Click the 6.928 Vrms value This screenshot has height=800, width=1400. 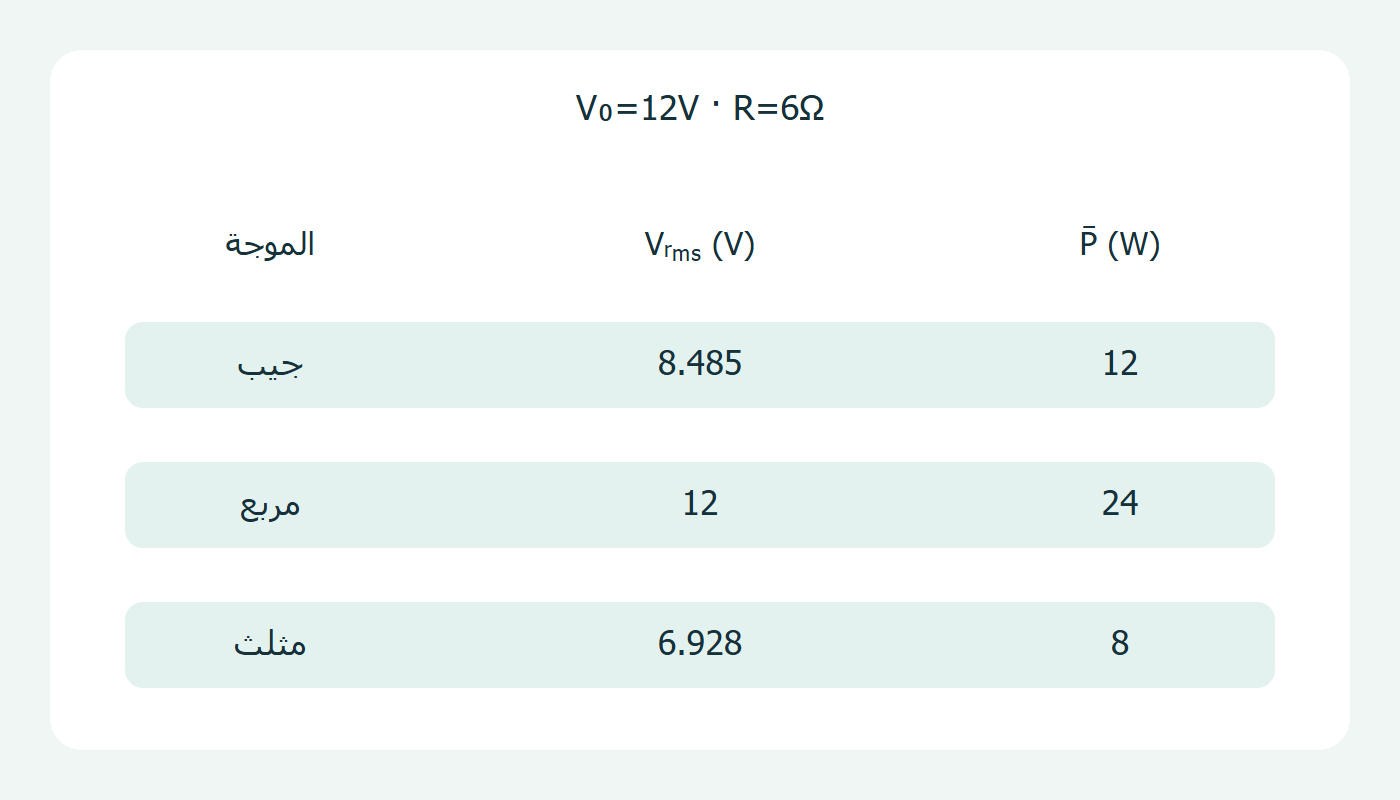tap(700, 644)
